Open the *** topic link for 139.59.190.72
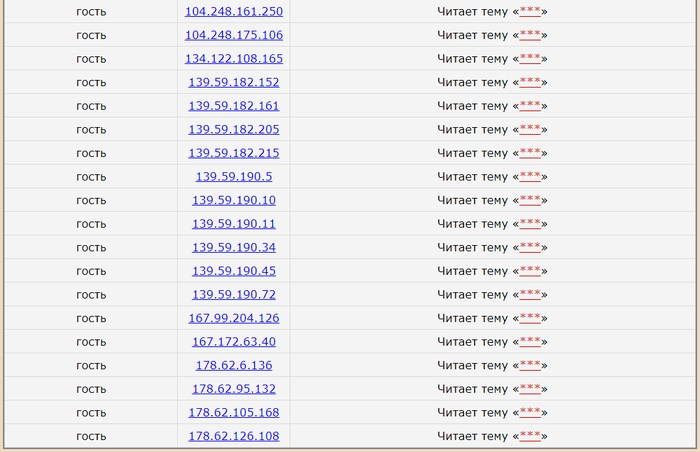Viewport: 700px width, 452px height. tap(530, 295)
